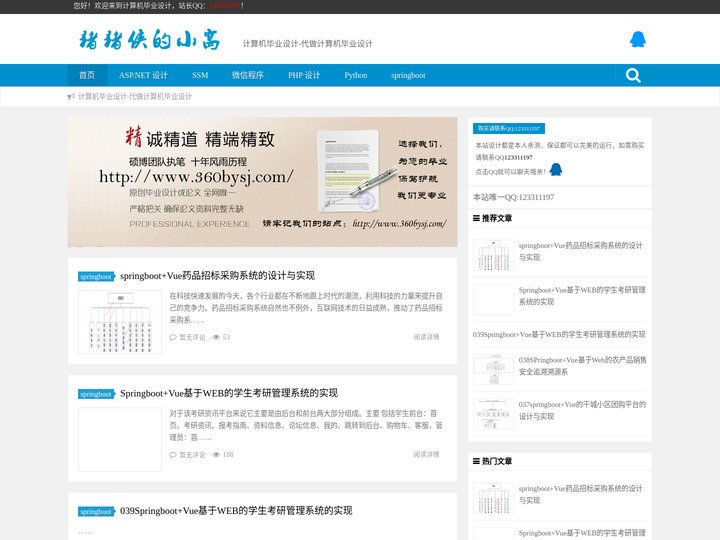Click the list icon beside 热门文章
Screen dimensions: 720x540
point(476,461)
